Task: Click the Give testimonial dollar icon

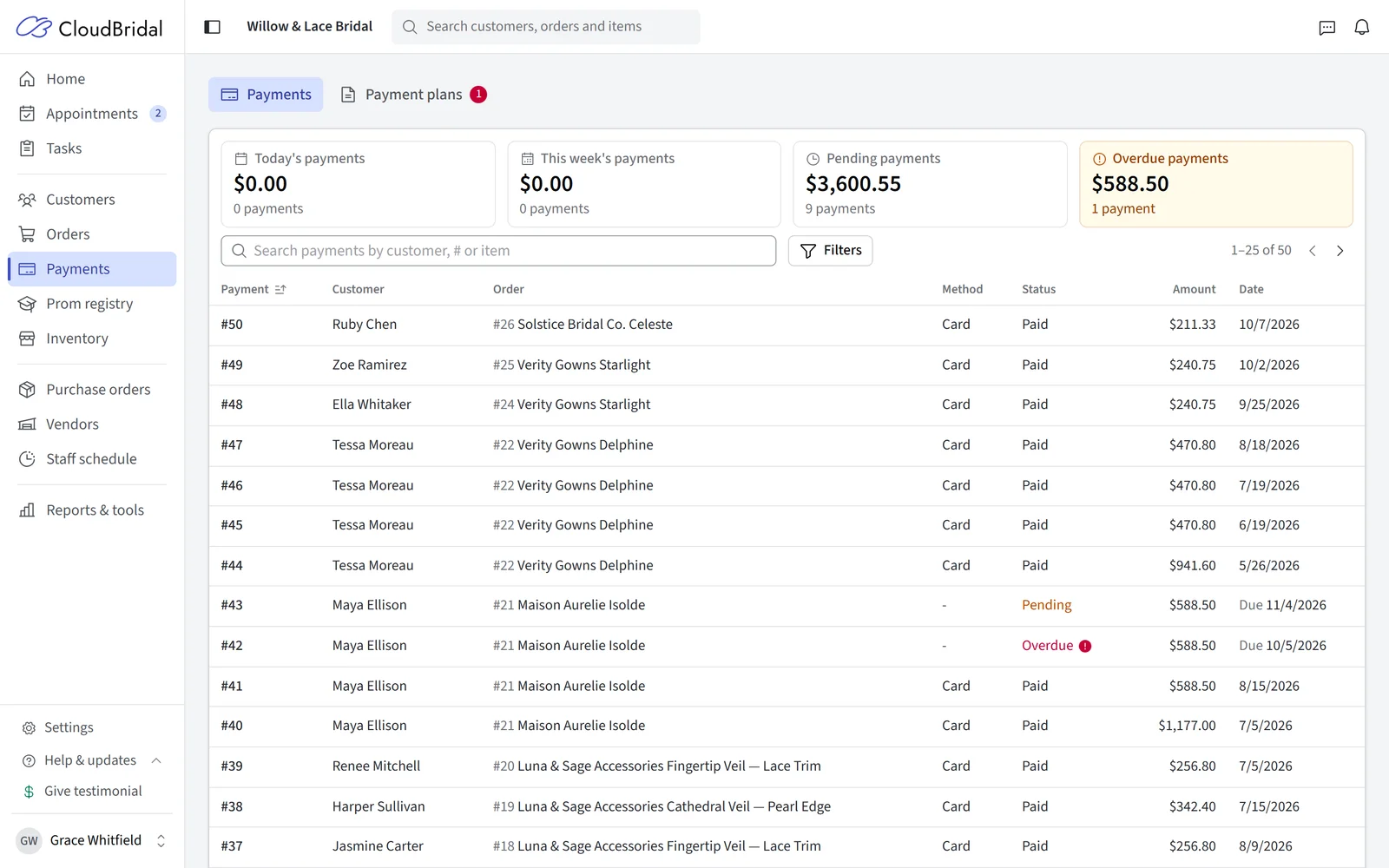Action: [x=29, y=792]
